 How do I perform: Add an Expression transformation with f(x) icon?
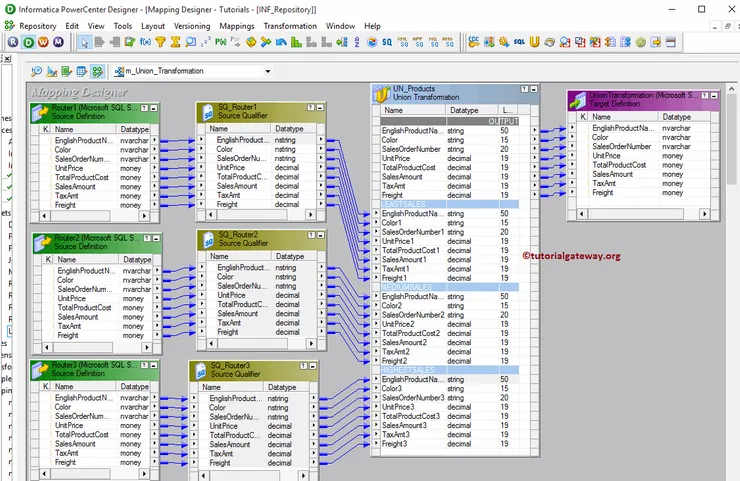pyautogui.click(x=145, y=42)
